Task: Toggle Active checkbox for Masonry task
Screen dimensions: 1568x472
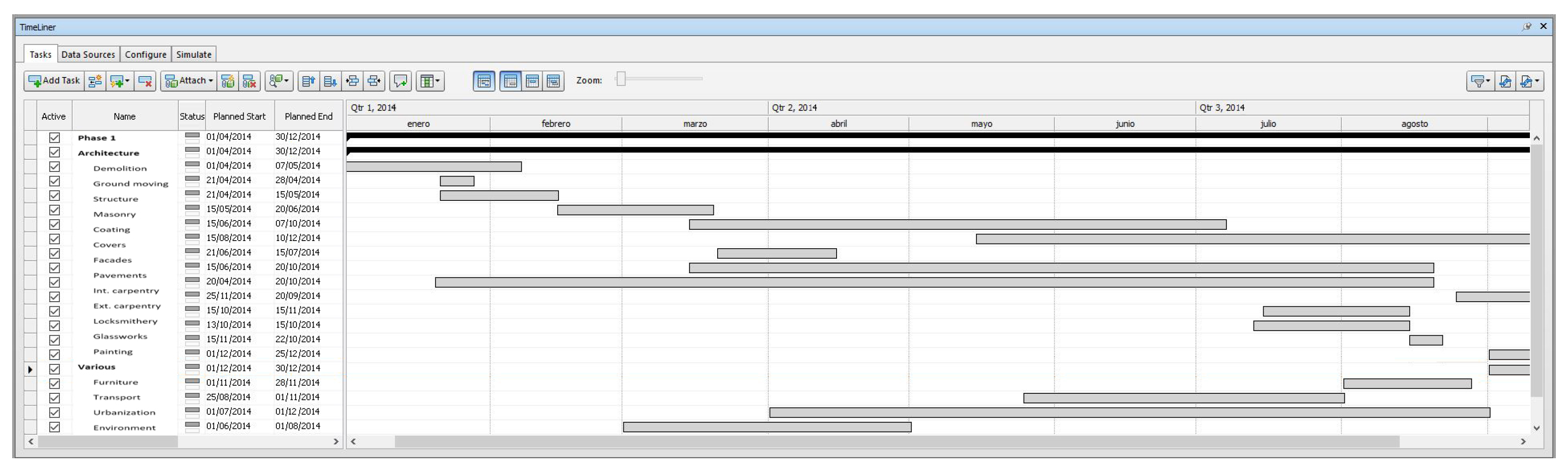Action: coord(54,210)
